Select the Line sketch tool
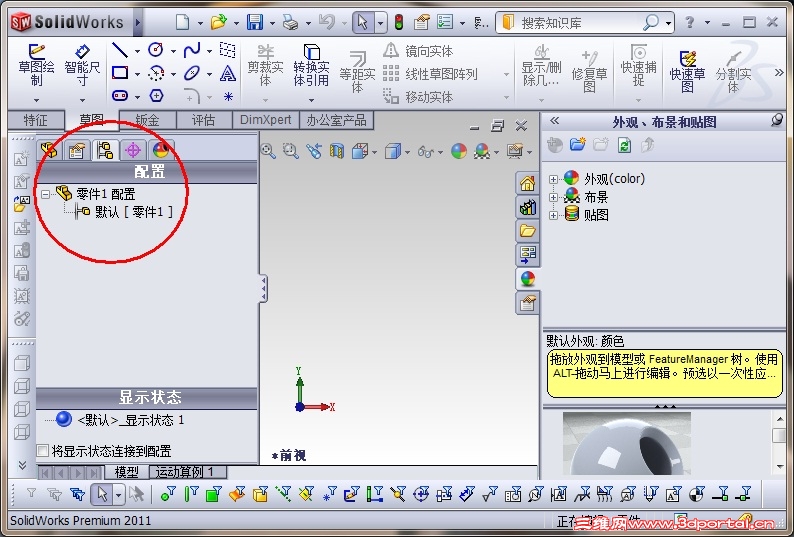Image resolution: width=794 pixels, height=537 pixels. click(x=120, y=50)
